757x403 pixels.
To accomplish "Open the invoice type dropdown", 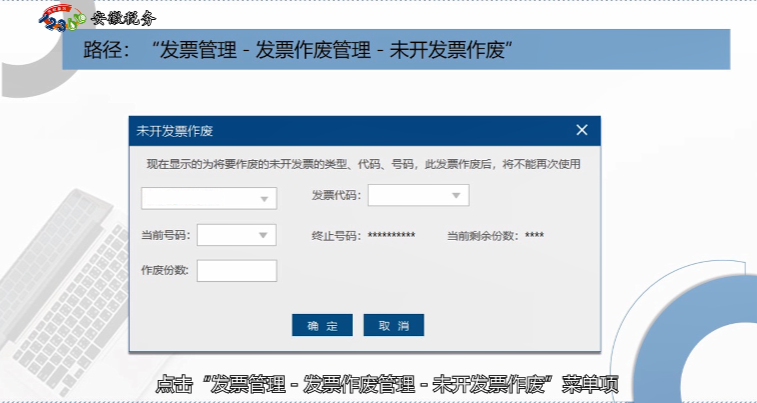I will (x=209, y=198).
